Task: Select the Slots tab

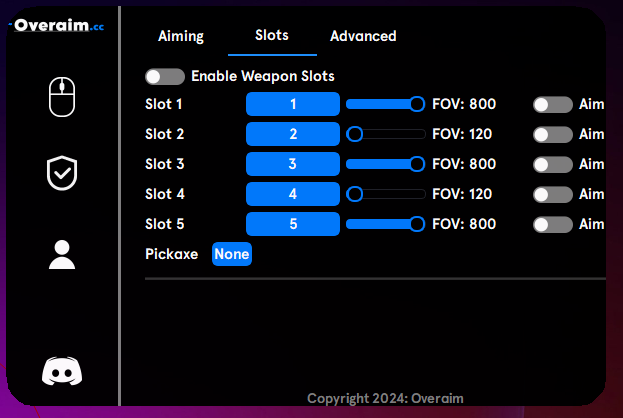Action: 272,35
